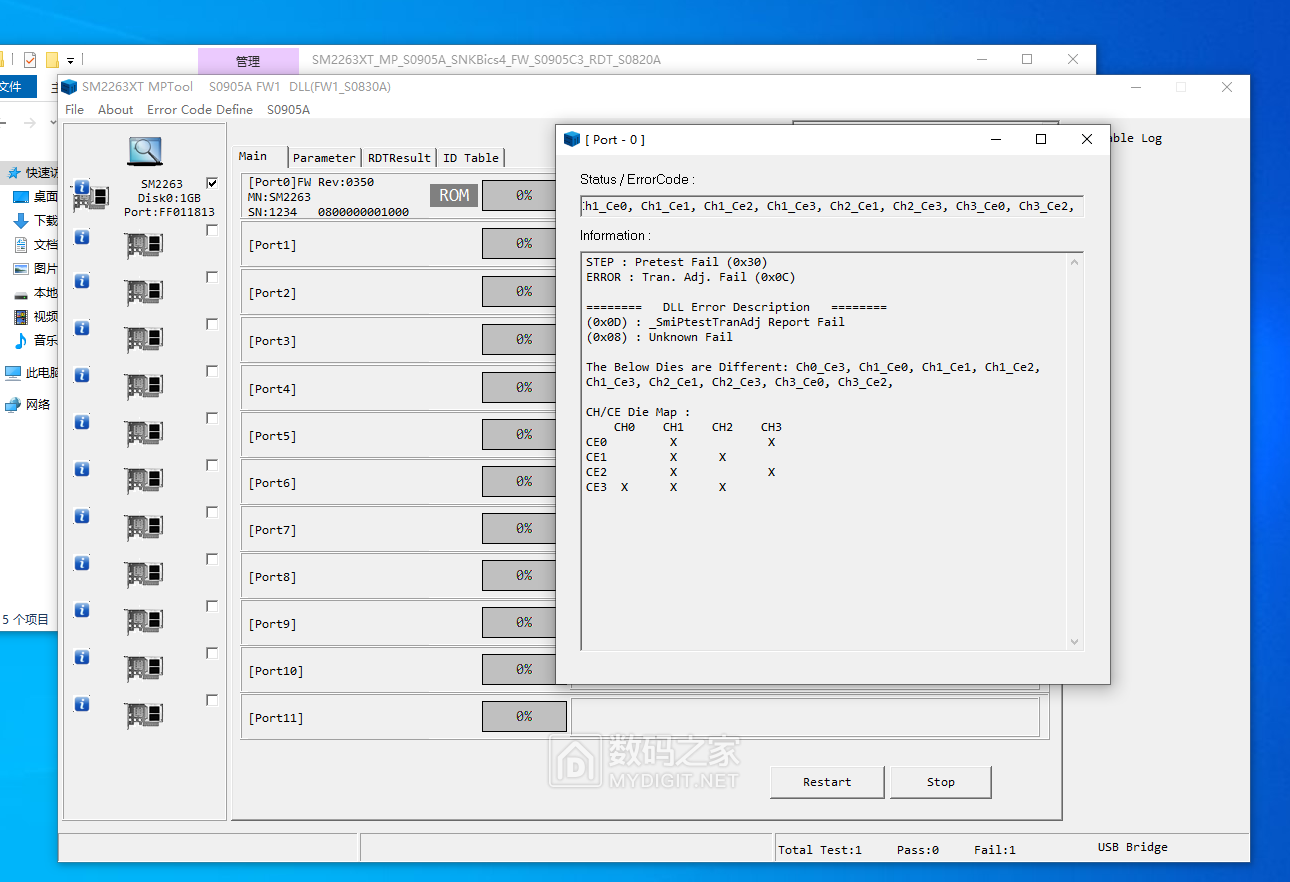Image resolution: width=1290 pixels, height=882 pixels.
Task: Click the card icon next to Port11
Action: coord(144,715)
